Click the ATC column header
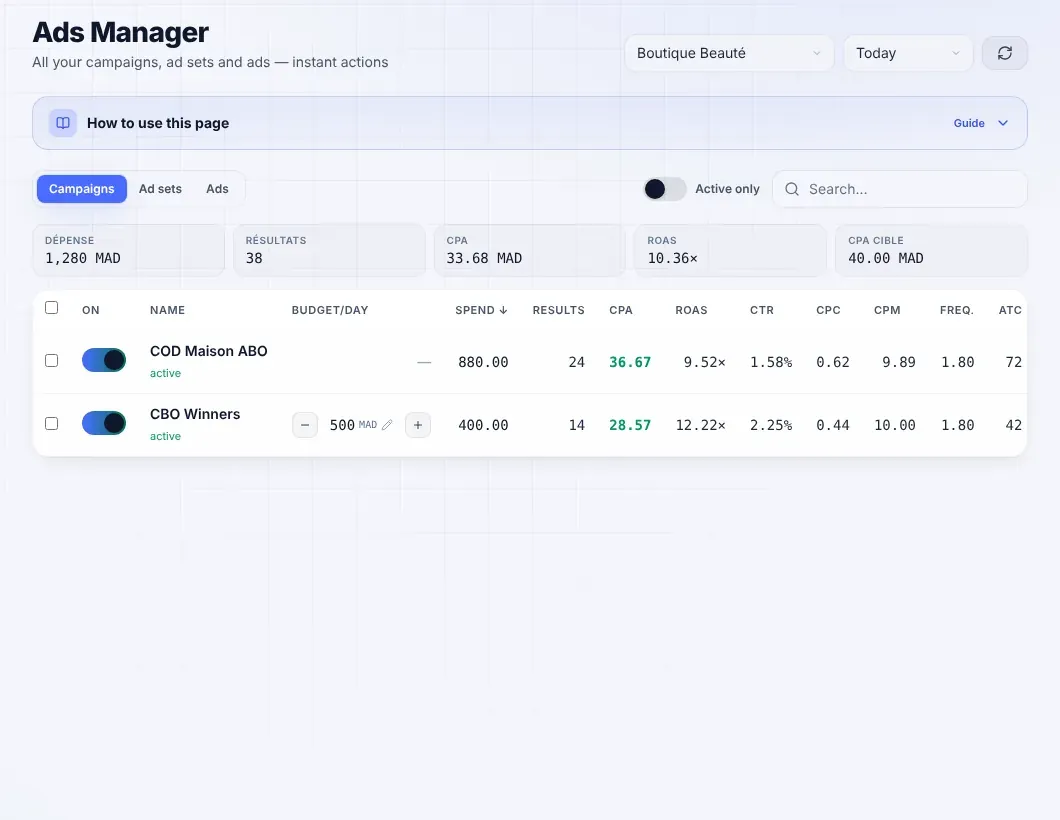1060x820 pixels. pos(1010,310)
